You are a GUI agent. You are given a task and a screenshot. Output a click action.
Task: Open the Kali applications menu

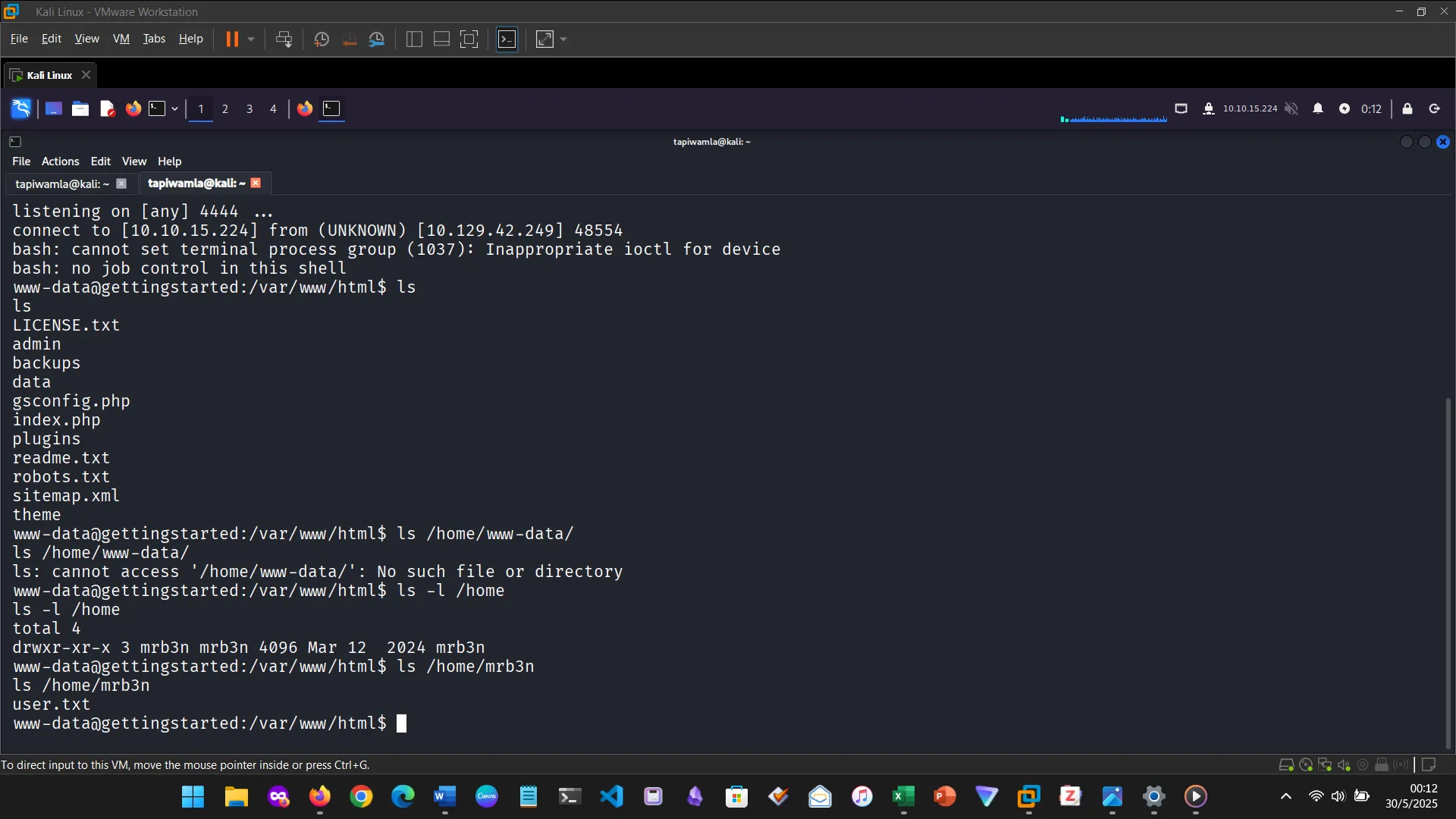tap(20, 108)
